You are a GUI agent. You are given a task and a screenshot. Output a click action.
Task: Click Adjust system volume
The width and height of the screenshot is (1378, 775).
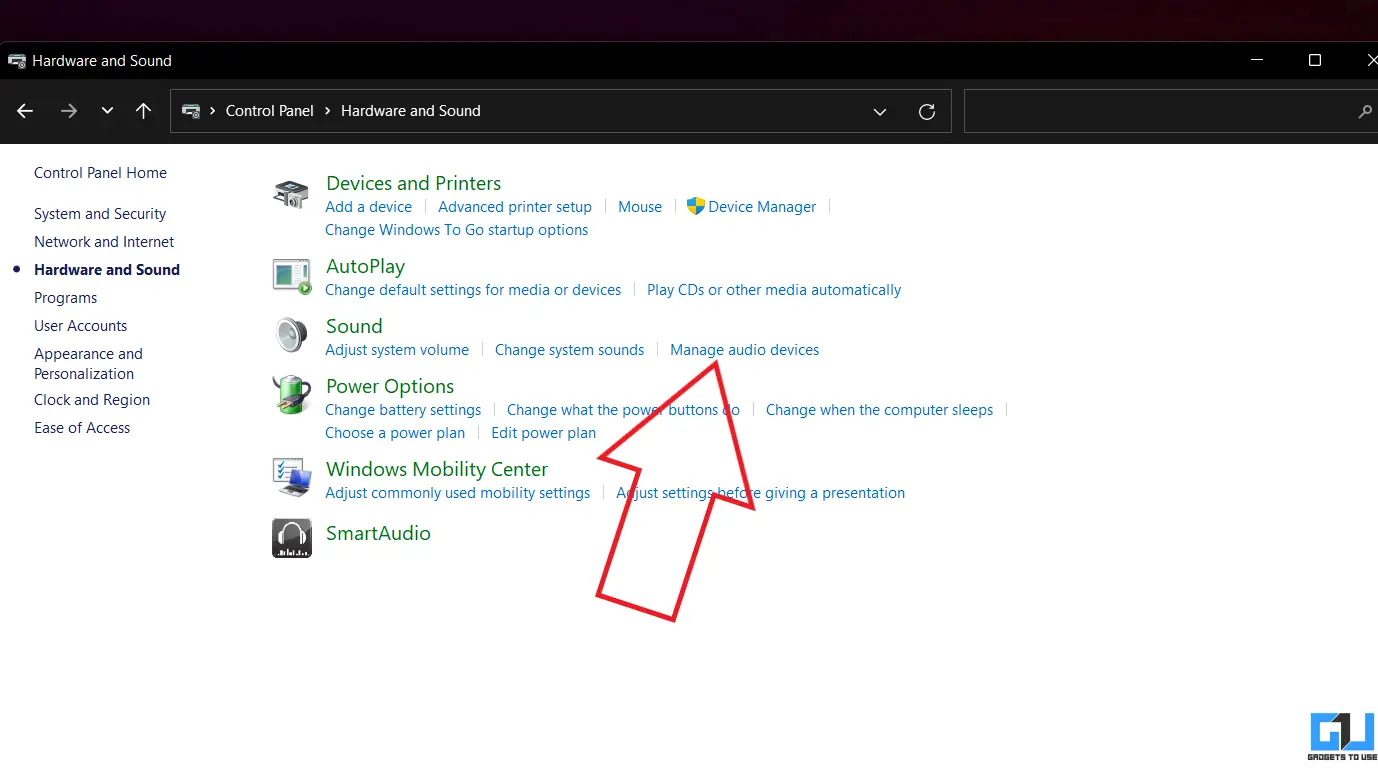397,350
